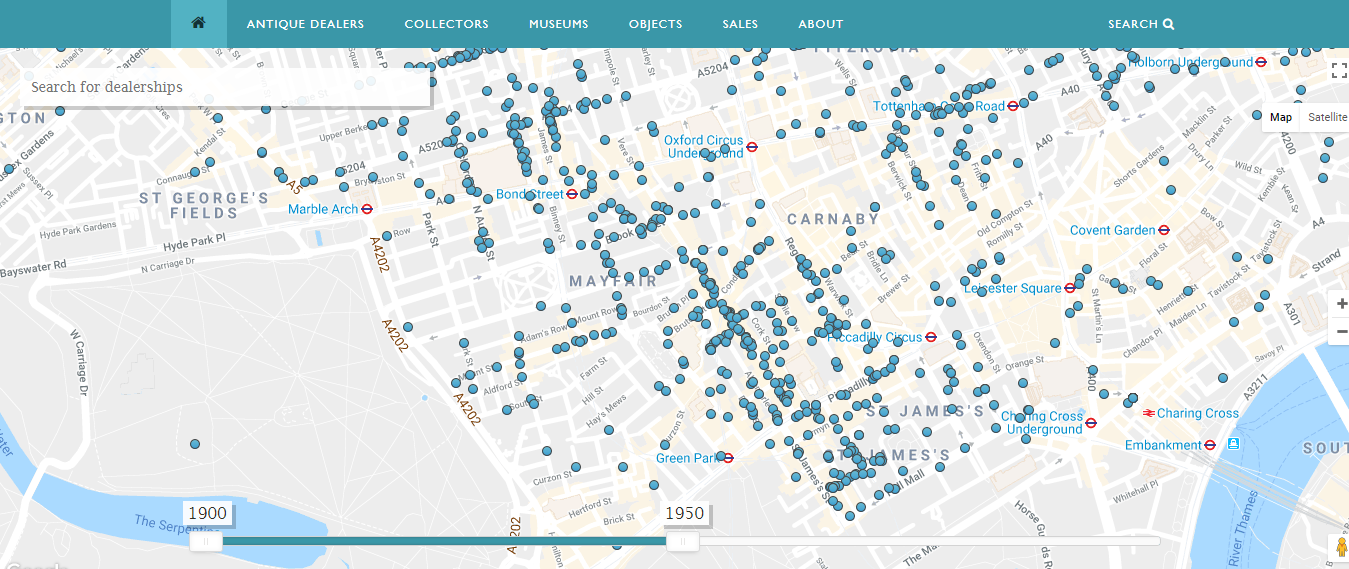Click the home icon in navigation bar
The width and height of the screenshot is (1349, 569).
tap(198, 23)
